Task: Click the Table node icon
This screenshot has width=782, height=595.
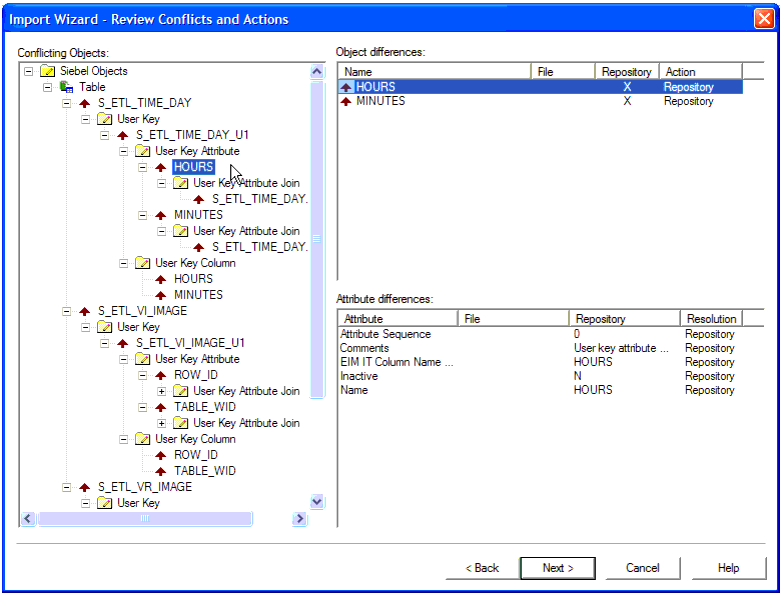Action: click(x=66, y=87)
